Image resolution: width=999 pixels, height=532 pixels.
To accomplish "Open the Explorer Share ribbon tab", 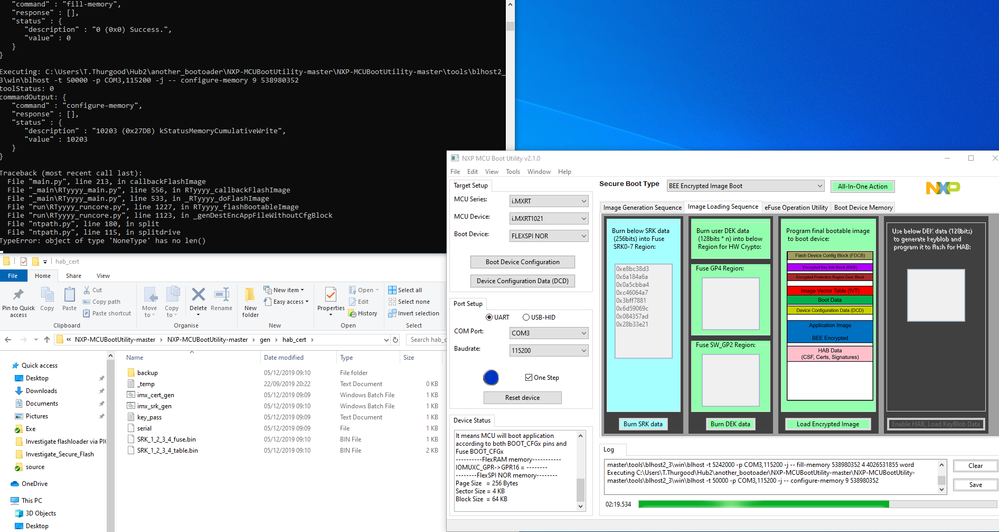I will click(73, 276).
